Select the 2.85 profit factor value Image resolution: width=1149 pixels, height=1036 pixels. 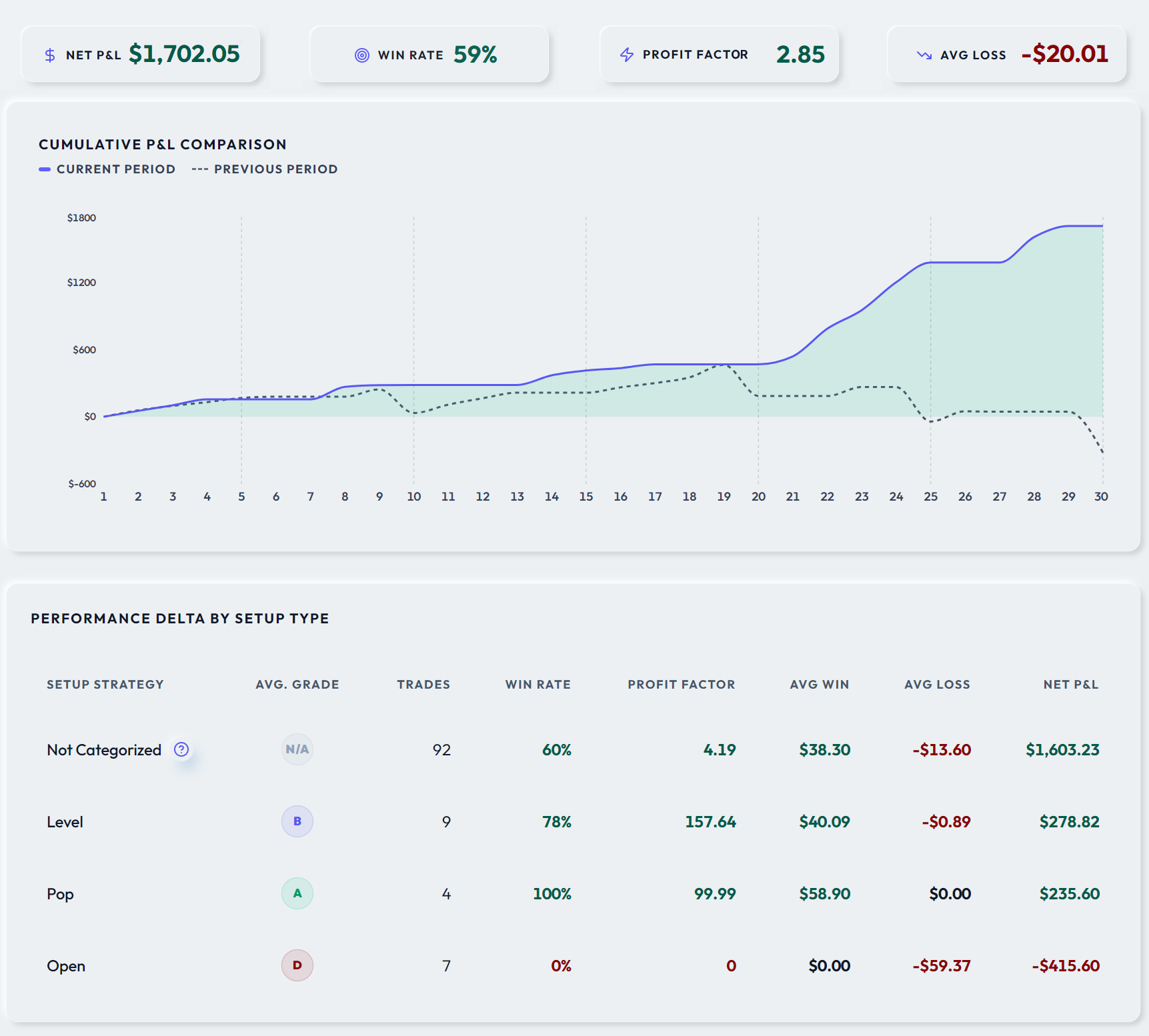(800, 55)
